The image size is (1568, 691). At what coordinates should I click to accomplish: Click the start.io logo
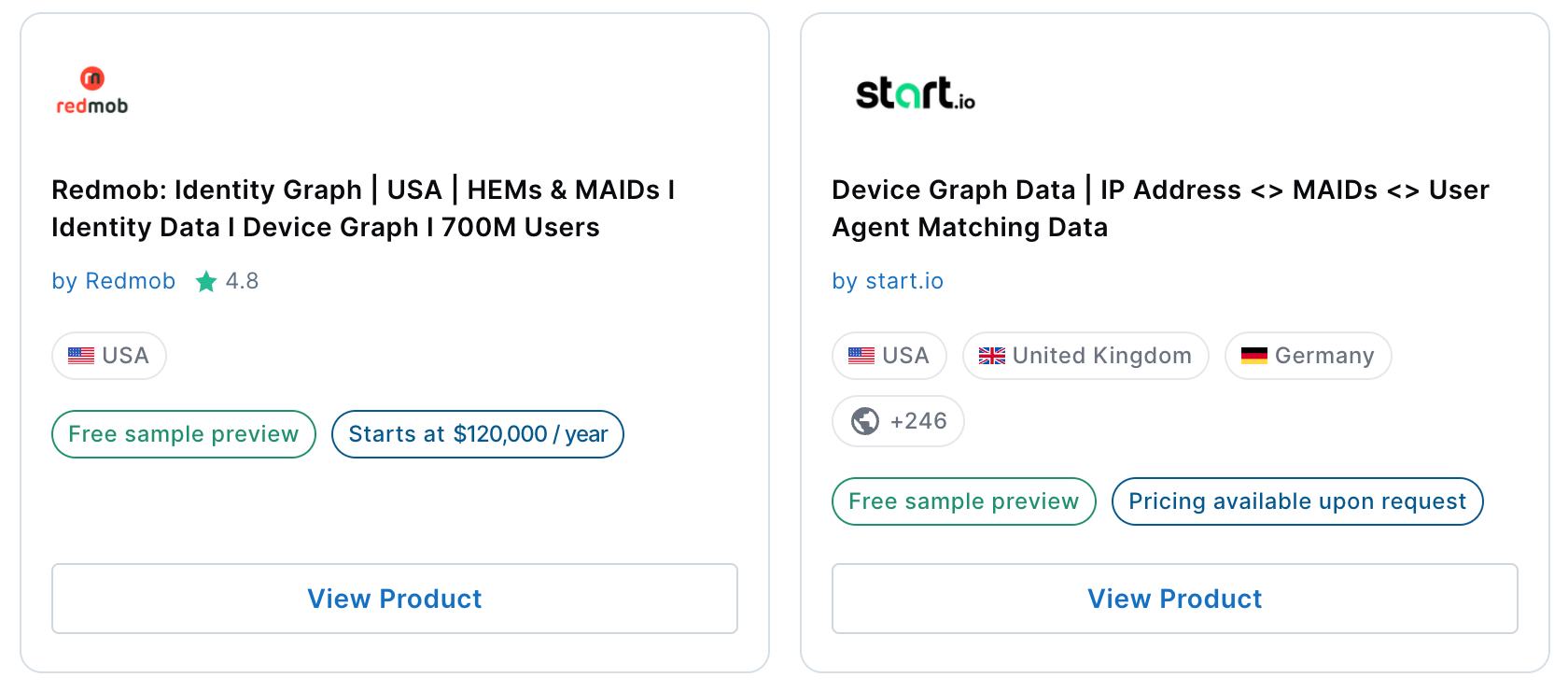coord(915,92)
